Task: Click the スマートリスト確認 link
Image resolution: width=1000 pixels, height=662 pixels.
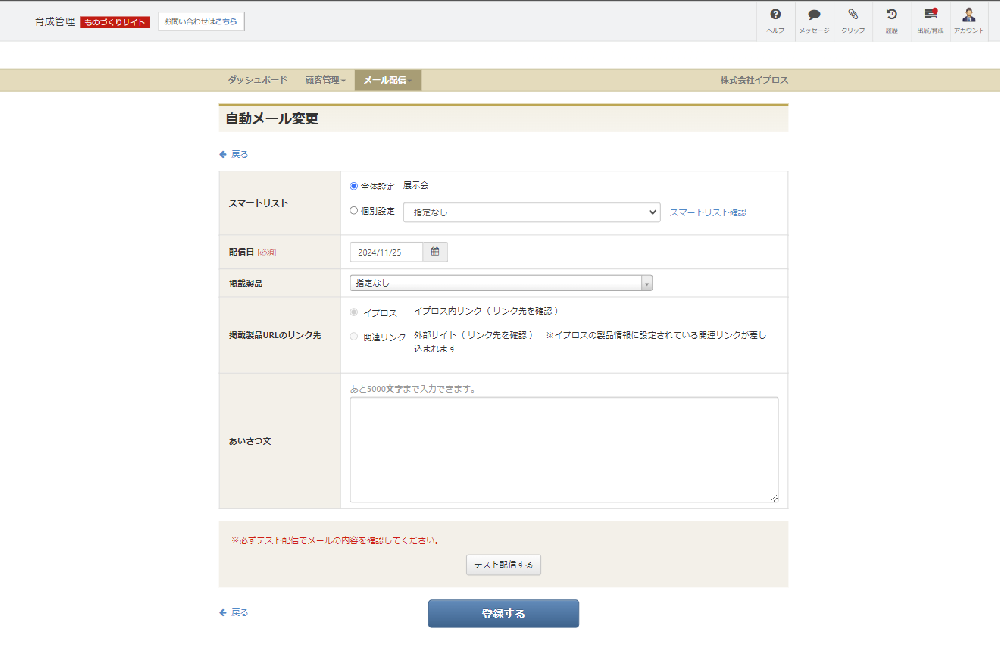Action: (708, 212)
